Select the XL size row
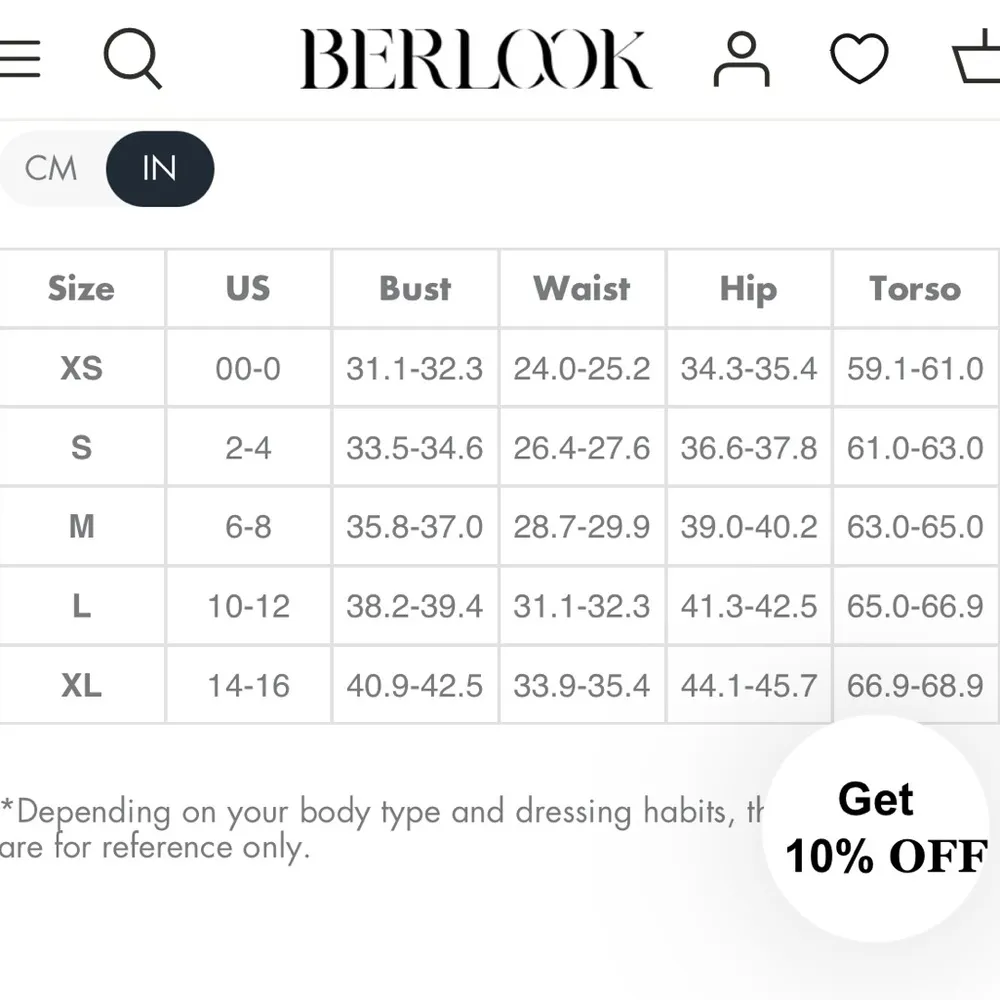This screenshot has height=1000, width=1000. (x=82, y=685)
